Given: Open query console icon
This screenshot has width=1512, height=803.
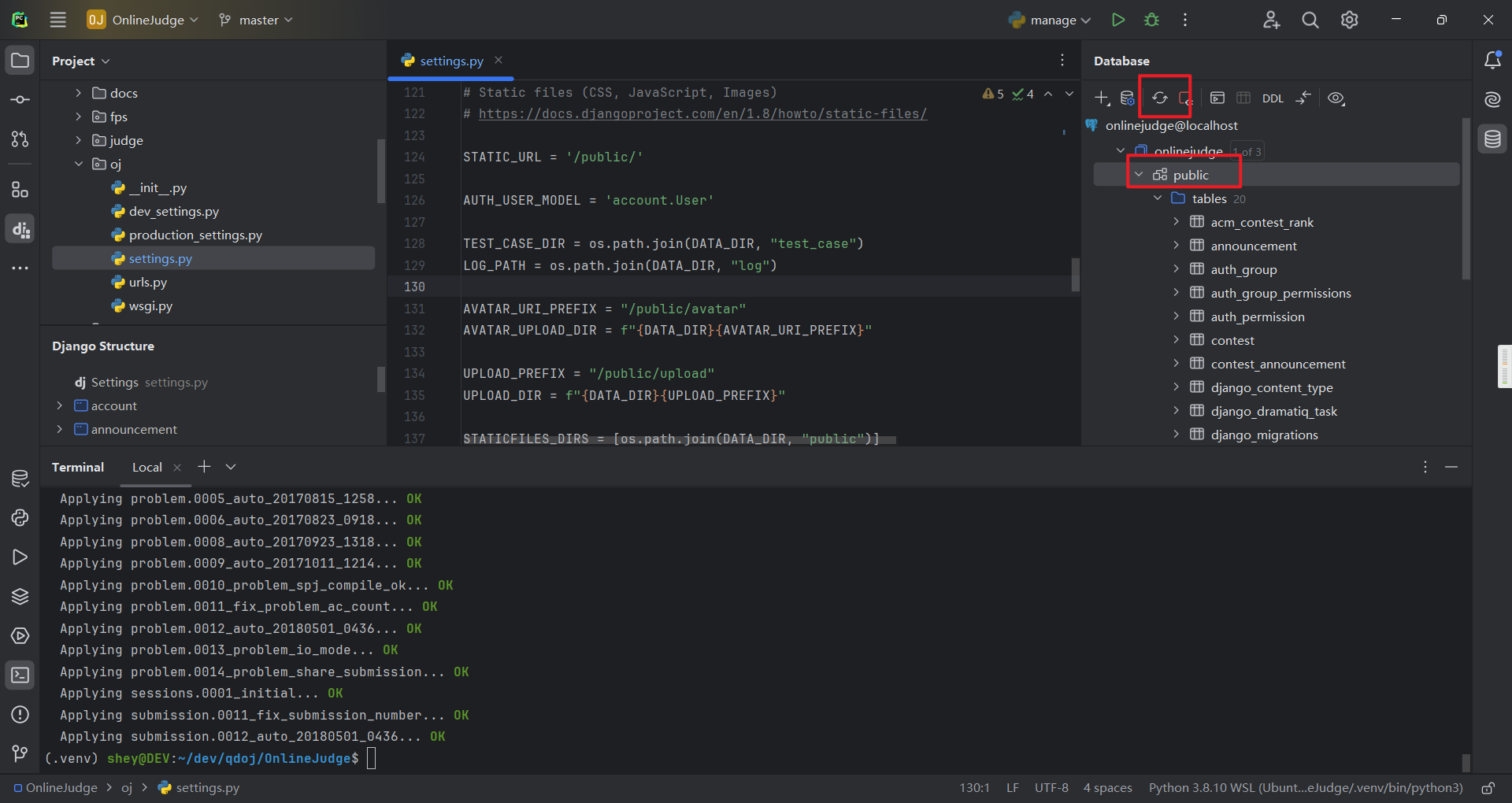Looking at the screenshot, I should click(x=1217, y=98).
